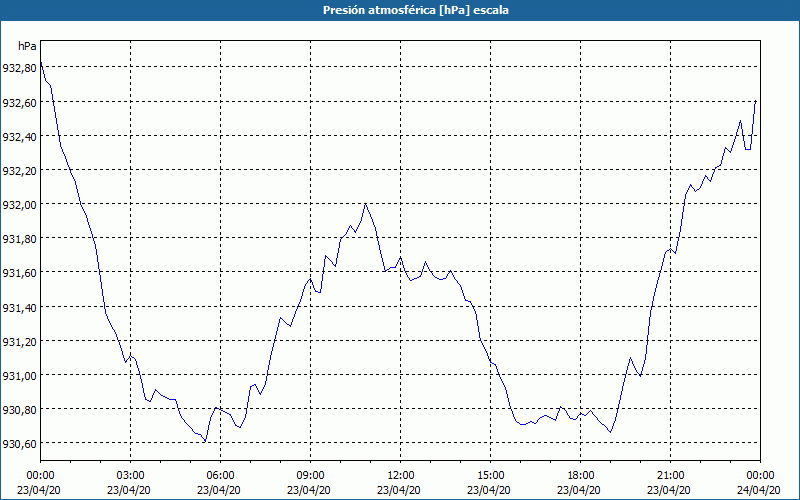Select the 930,60 y-axis label

click(19, 444)
